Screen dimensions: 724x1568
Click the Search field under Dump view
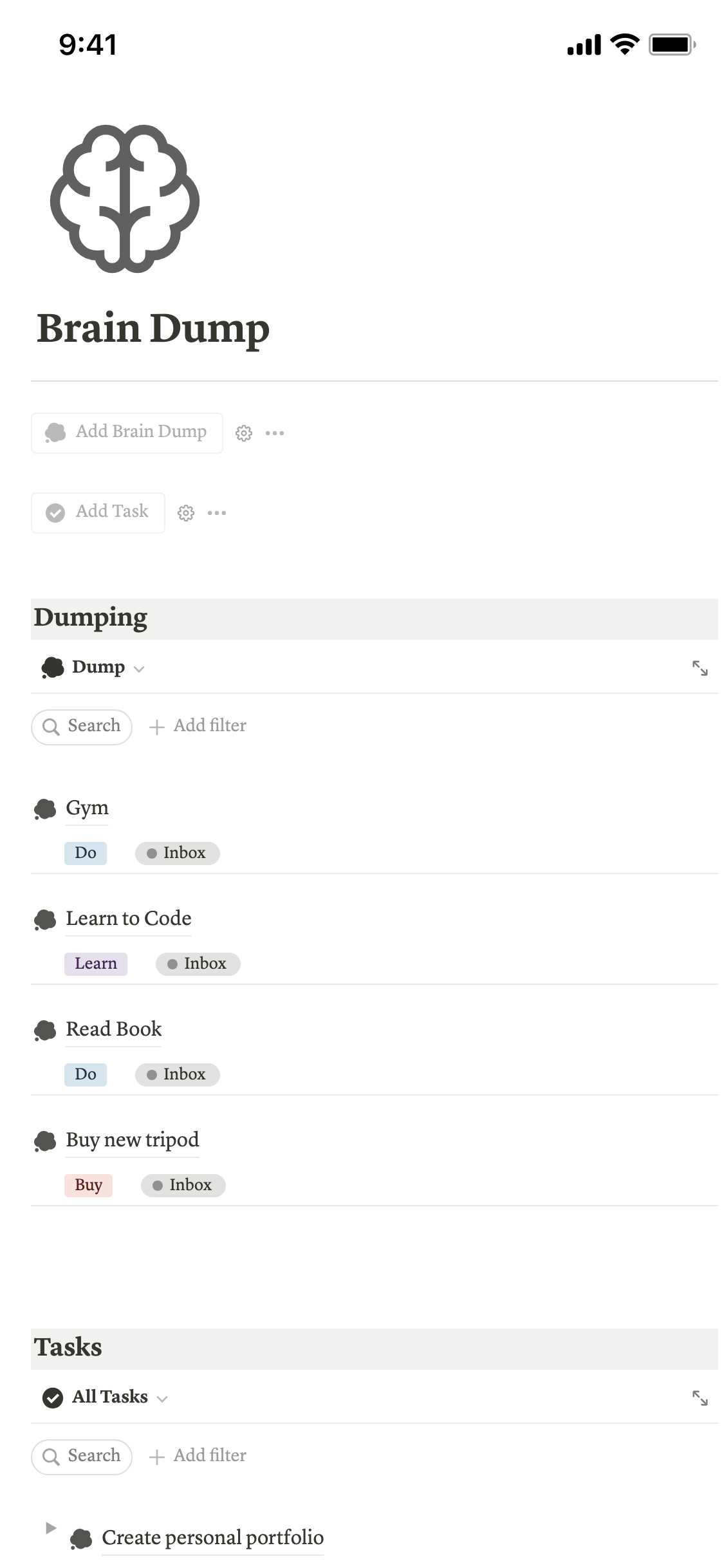point(82,727)
